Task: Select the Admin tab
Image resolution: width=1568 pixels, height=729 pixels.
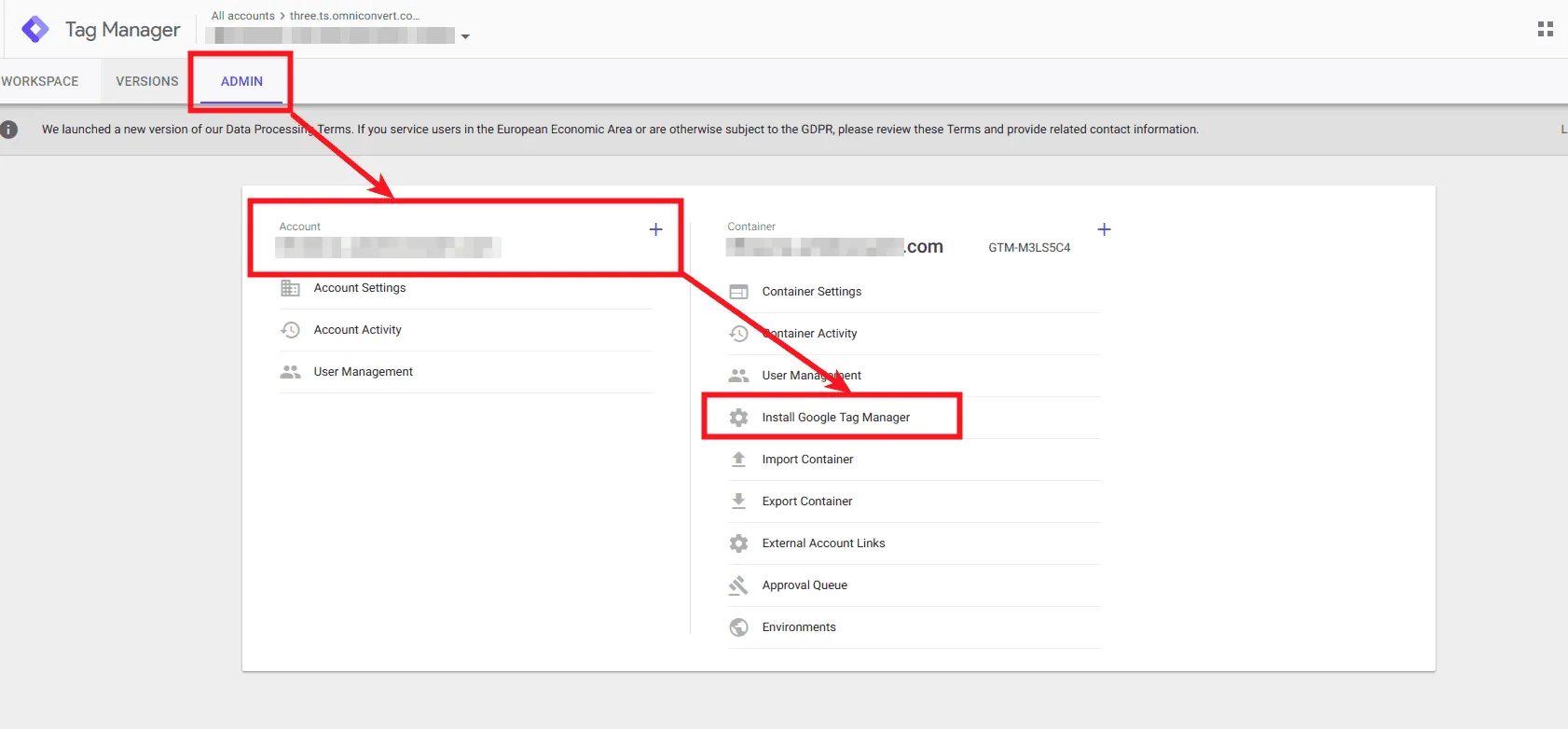Action: 241,81
